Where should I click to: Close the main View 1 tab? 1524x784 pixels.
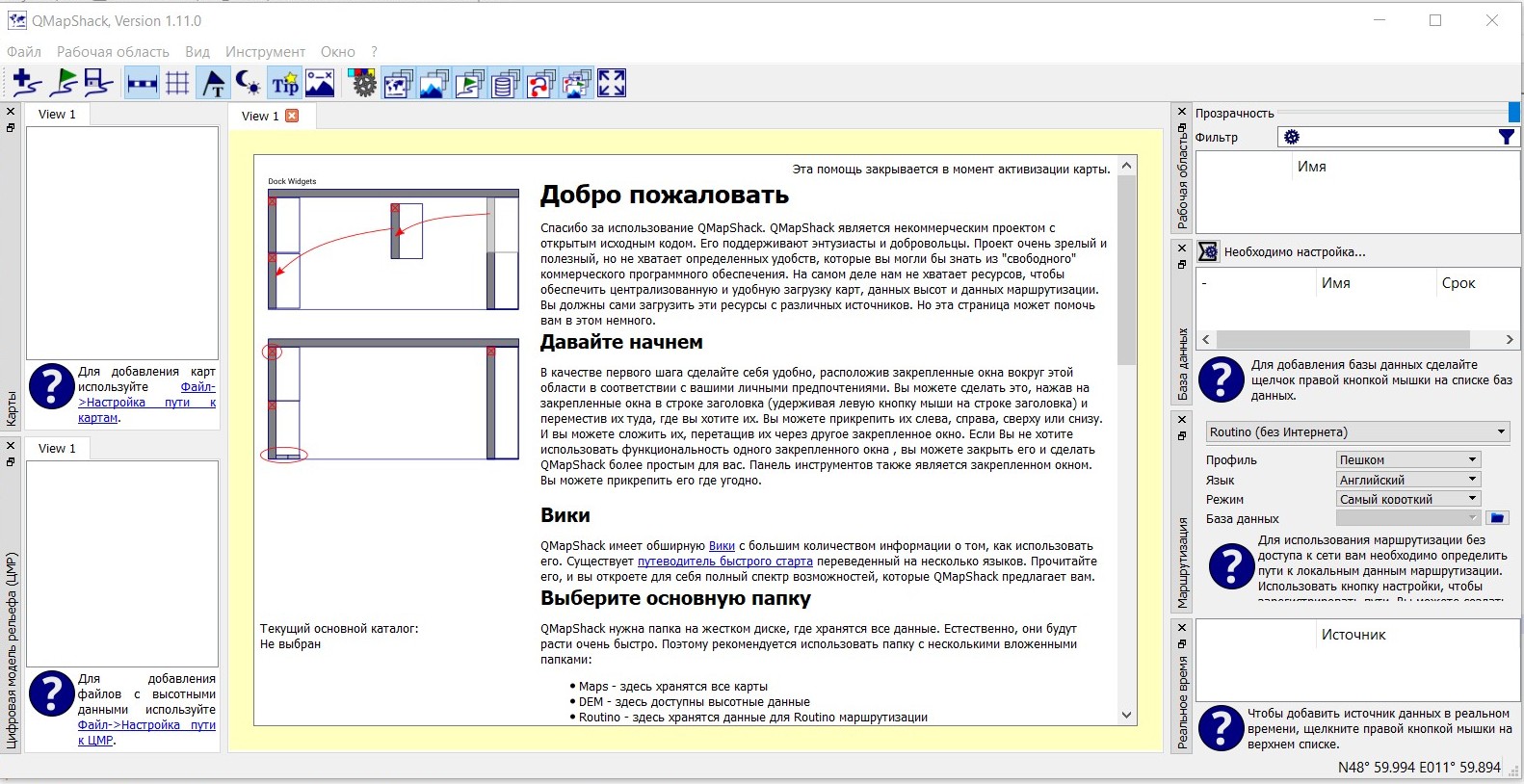click(x=292, y=116)
